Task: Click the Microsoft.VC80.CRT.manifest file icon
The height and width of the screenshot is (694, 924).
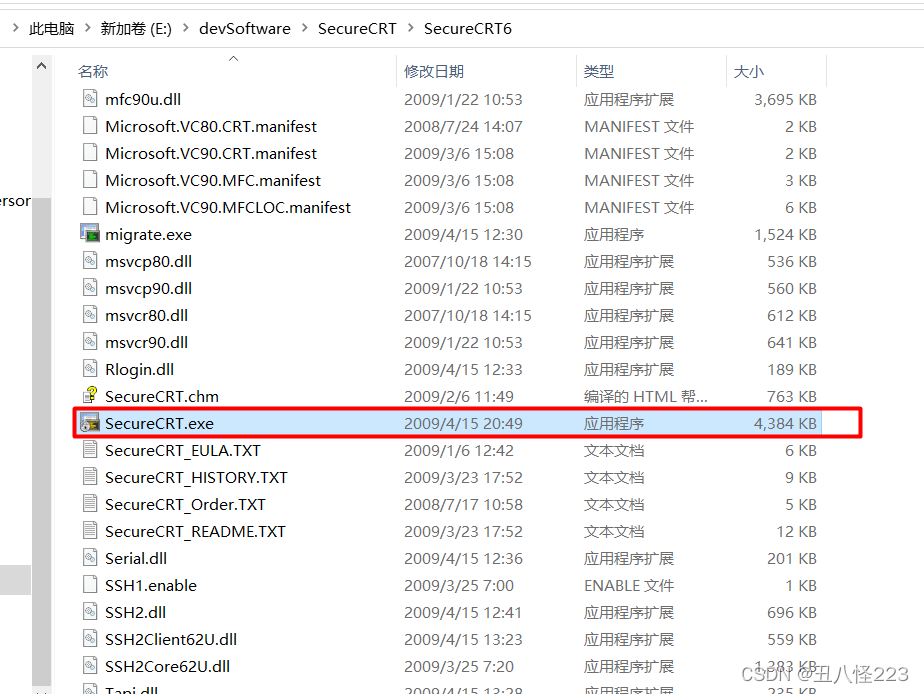Action: pos(90,125)
